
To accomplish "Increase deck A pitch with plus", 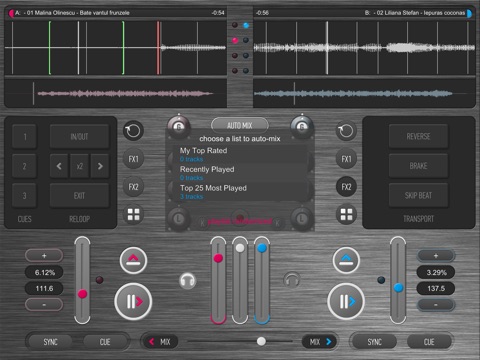I will tap(44, 256).
